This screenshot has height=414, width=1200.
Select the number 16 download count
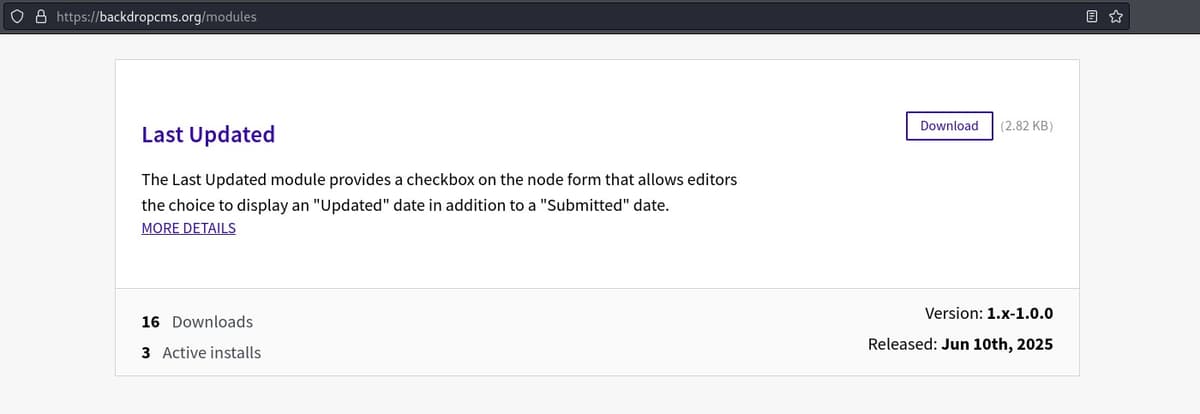click(x=151, y=322)
